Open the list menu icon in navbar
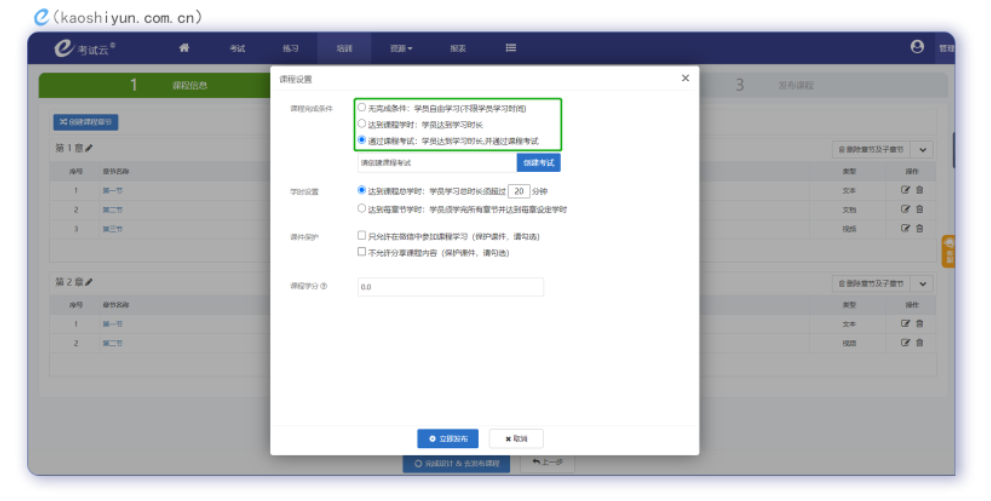Screen dimensions: 991x501 [x=511, y=47]
